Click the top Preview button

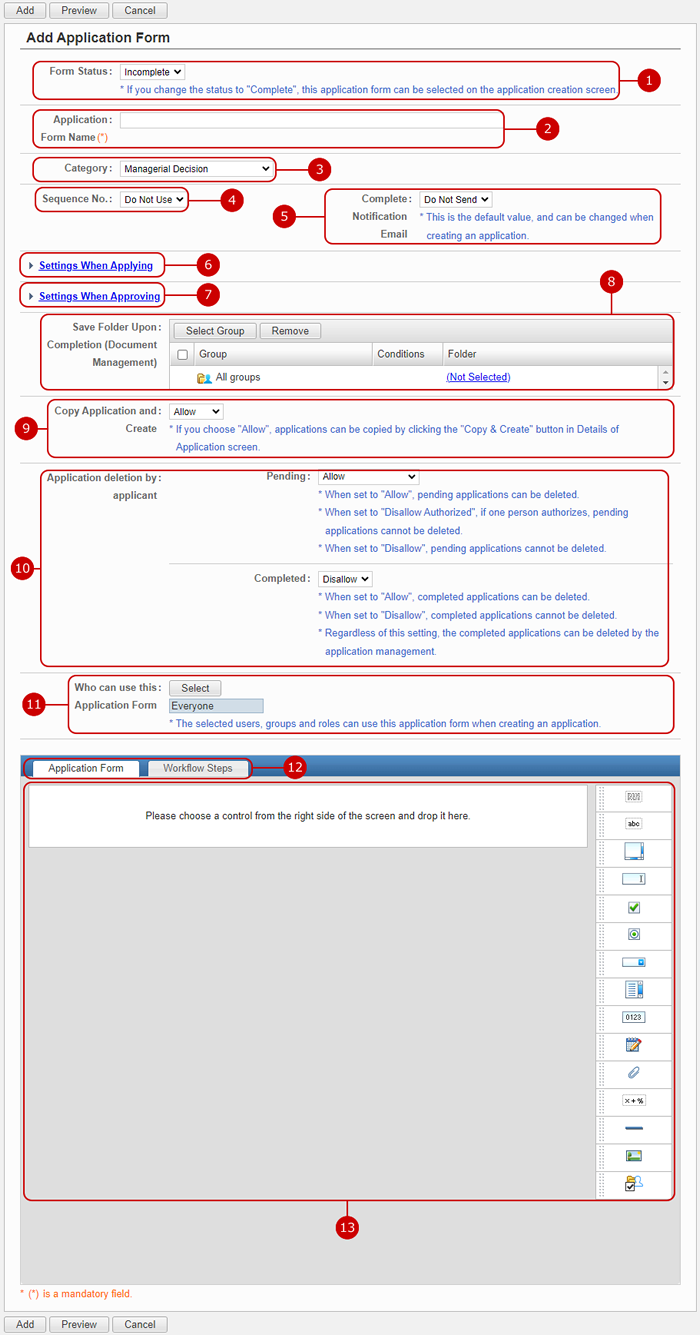79,10
